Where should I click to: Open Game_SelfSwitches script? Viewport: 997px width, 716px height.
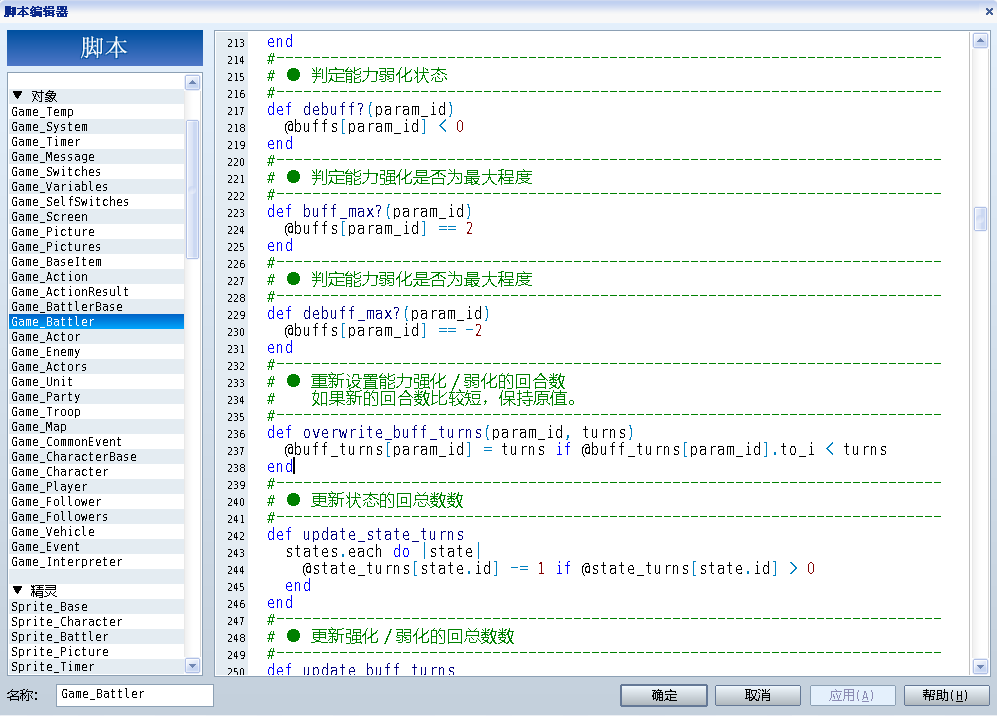(97, 202)
